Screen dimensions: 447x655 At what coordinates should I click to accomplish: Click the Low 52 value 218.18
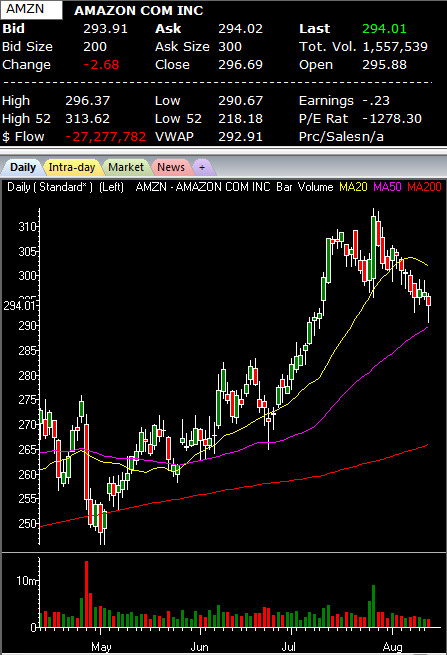(x=240, y=119)
